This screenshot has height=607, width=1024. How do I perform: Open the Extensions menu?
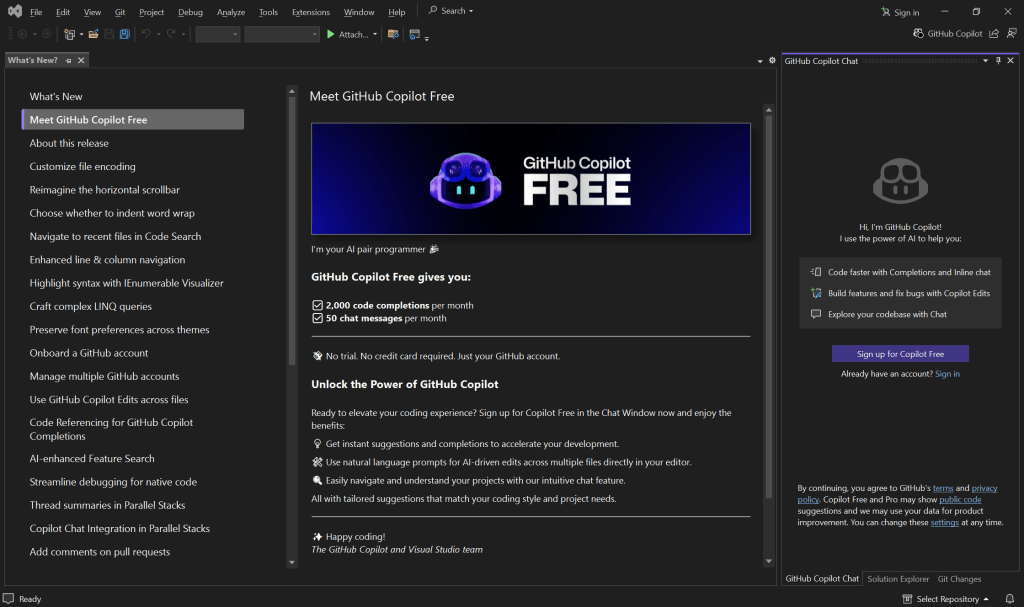coord(310,12)
